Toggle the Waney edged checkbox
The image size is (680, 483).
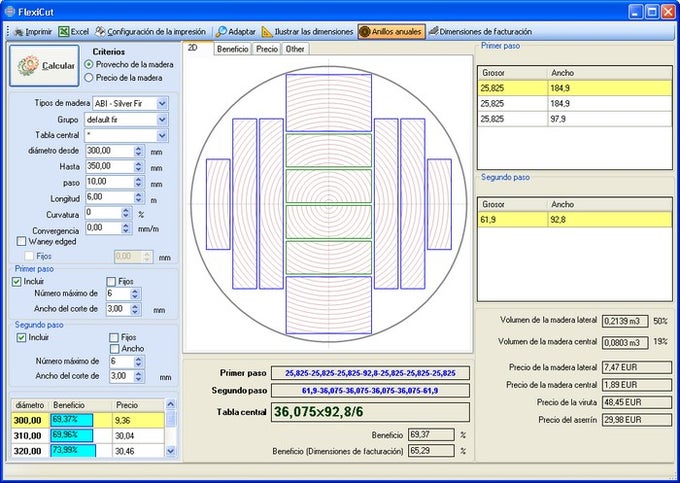[x=21, y=241]
